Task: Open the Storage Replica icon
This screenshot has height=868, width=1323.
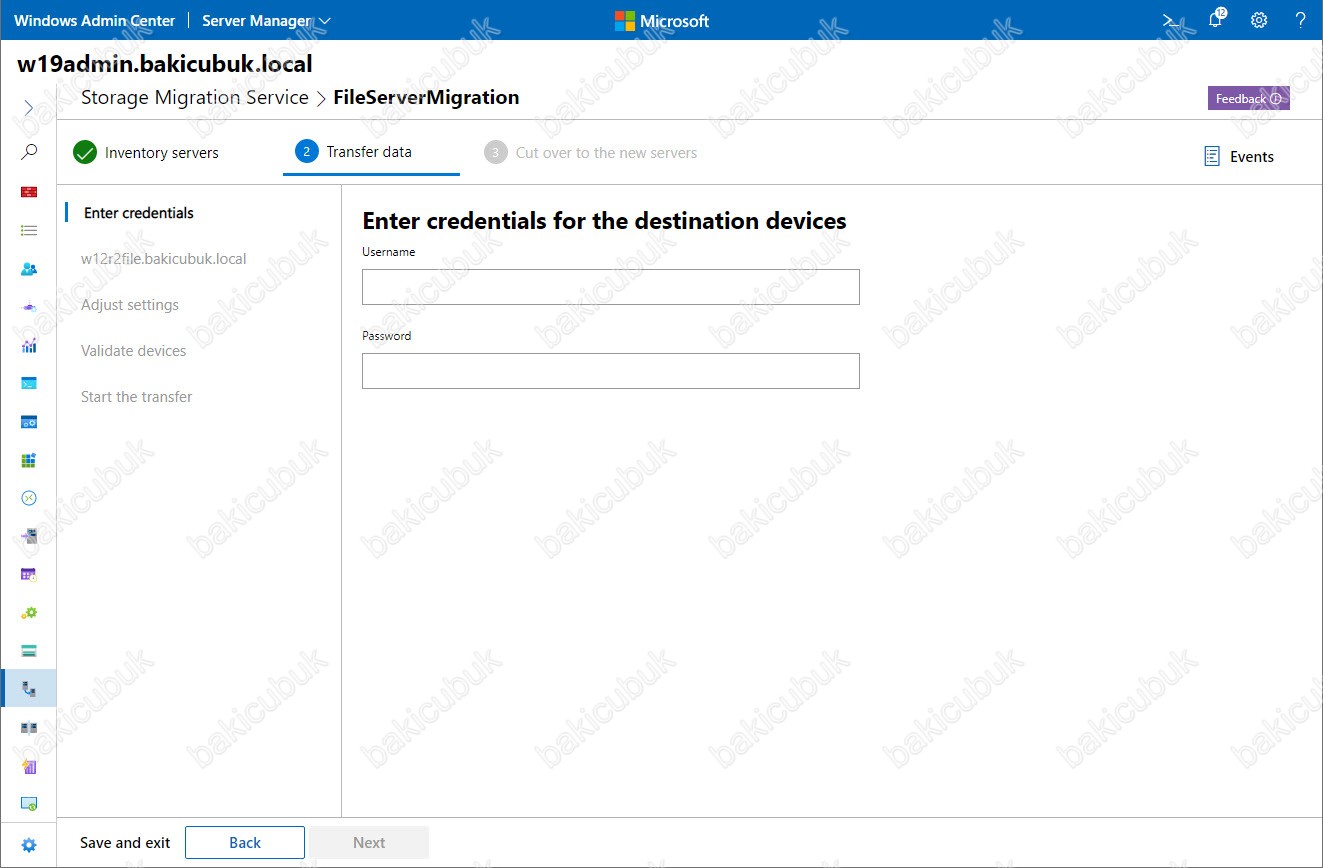Action: [x=29, y=728]
